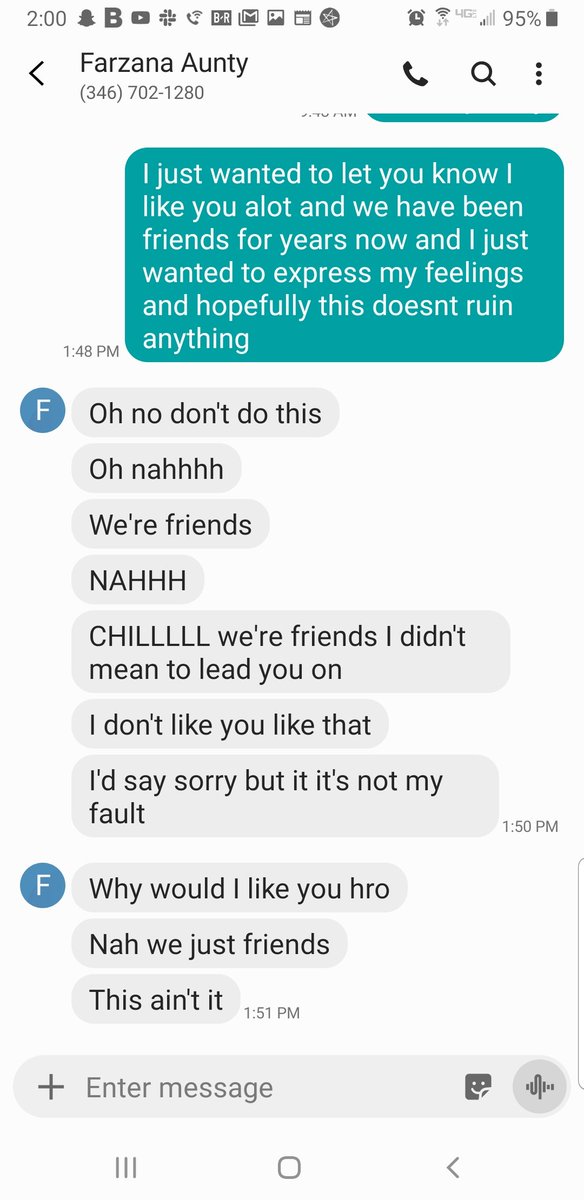This screenshot has width=584, height=1200.
Task: Tap the plus attachment icon
Action: tap(50, 1087)
